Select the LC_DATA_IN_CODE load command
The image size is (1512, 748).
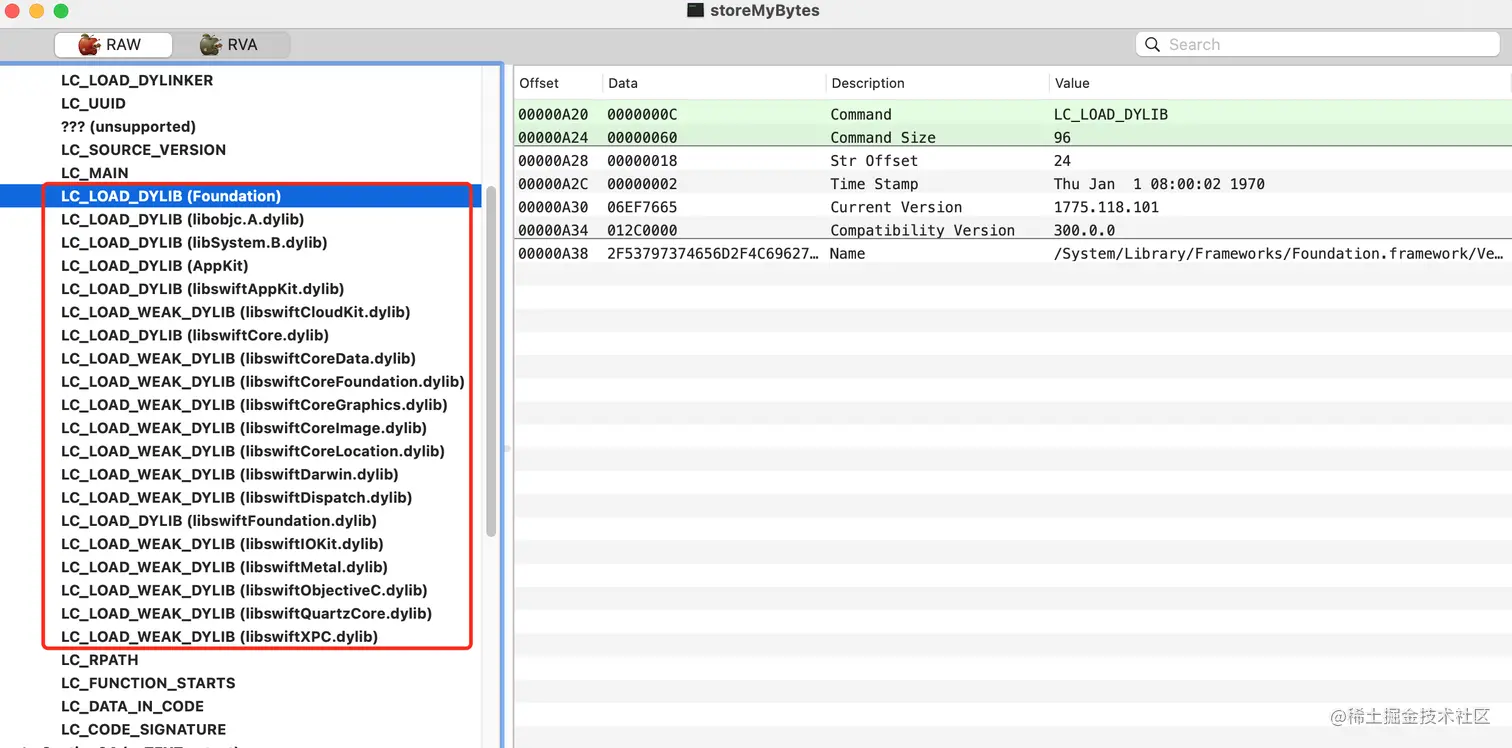click(132, 706)
